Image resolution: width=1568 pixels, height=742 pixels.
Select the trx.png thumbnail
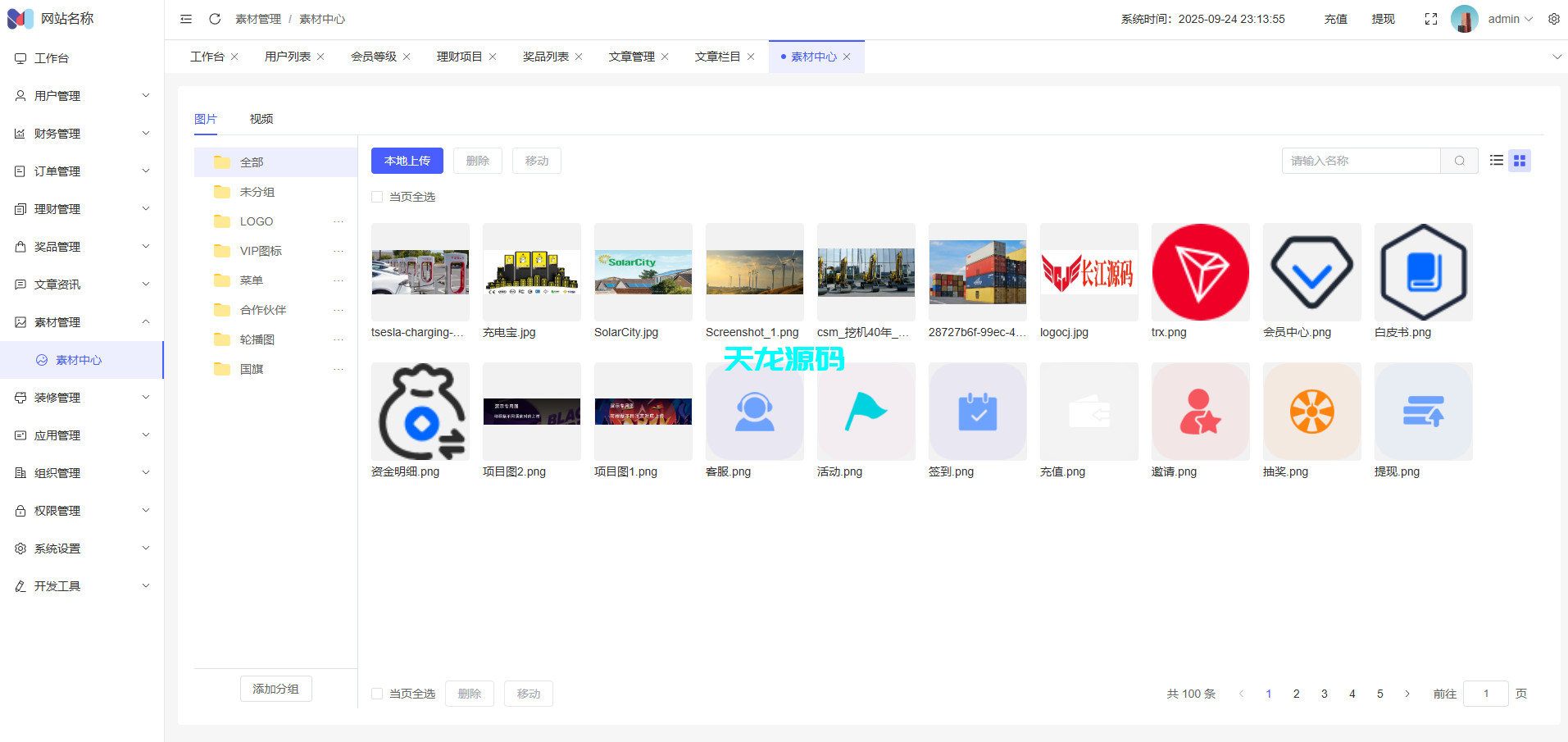(x=1200, y=271)
